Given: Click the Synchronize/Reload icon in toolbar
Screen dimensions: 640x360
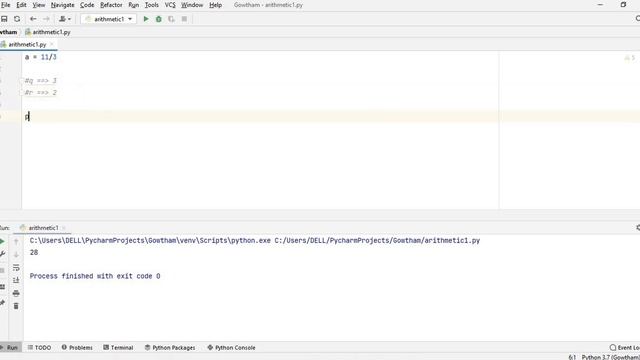Looking at the screenshot, I should pos(17,19).
